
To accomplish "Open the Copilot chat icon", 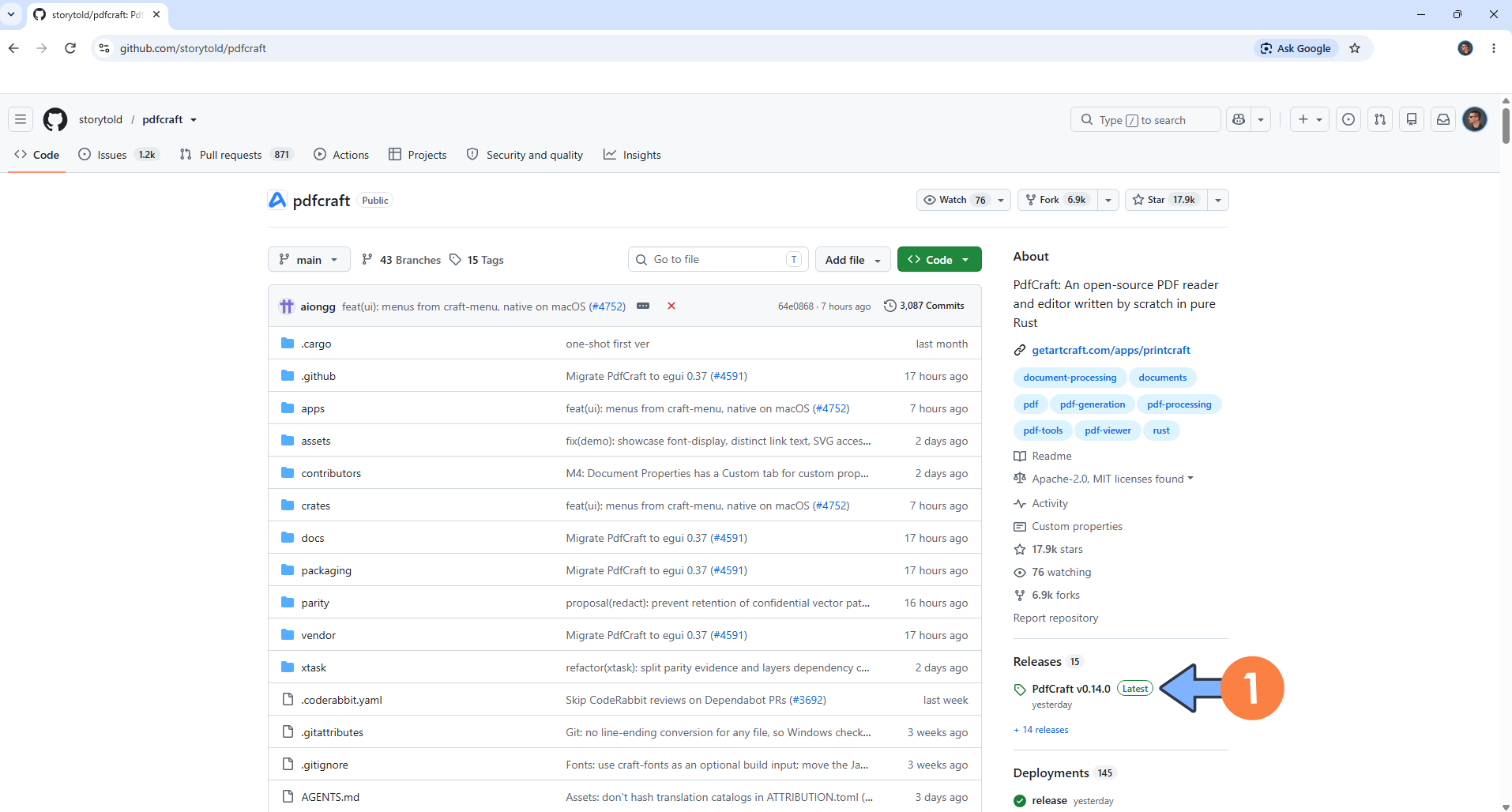I will 1239,119.
